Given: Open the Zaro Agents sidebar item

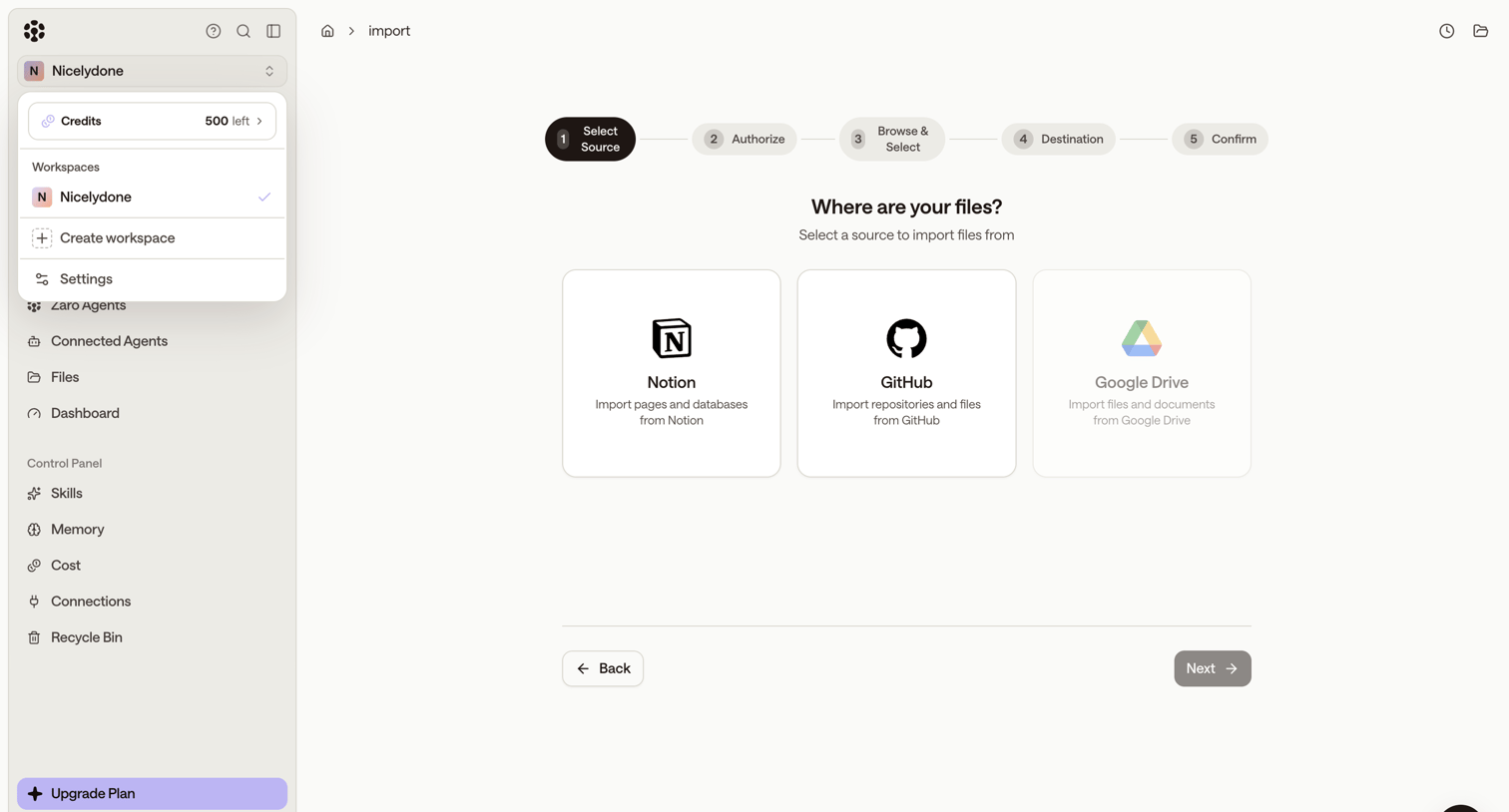Looking at the screenshot, I should [x=152, y=305].
